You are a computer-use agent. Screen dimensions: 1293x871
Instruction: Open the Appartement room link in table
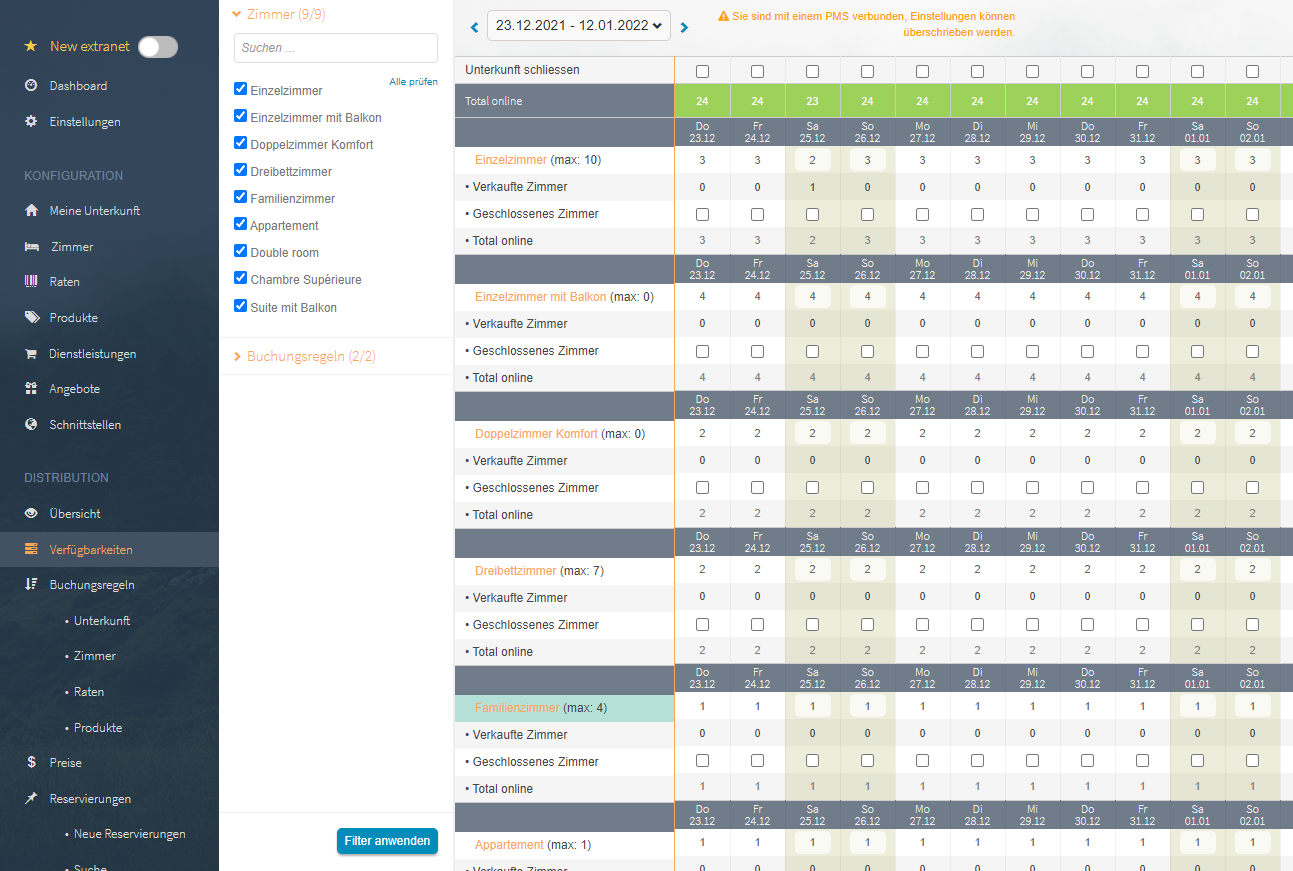tap(510, 845)
